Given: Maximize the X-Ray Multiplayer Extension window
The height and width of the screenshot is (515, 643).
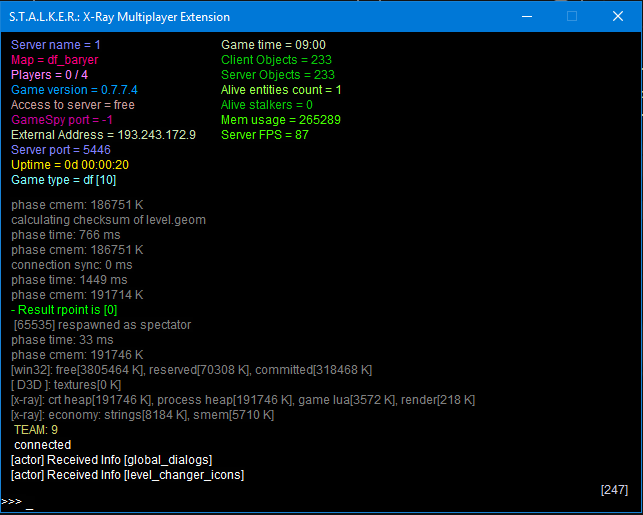Looking at the screenshot, I should (x=572, y=16).
